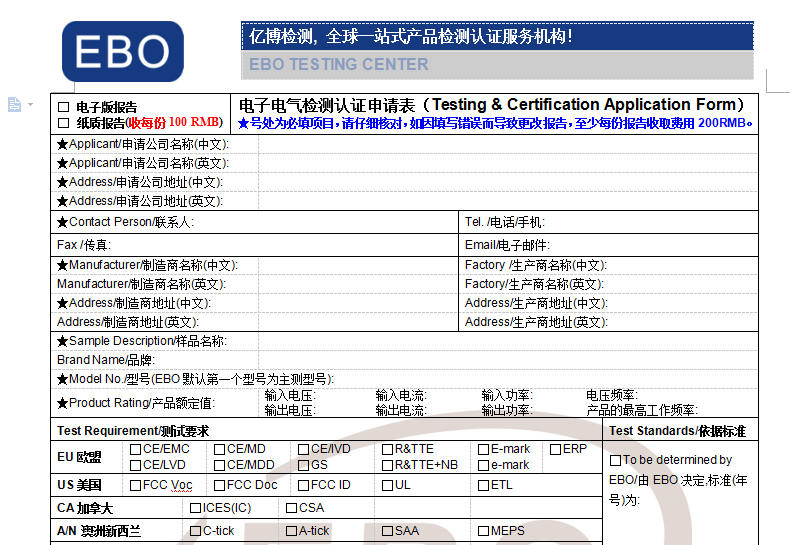This screenshot has height=545, width=791.
Task: Check the 电子版报告 checkbox
Action: click(x=64, y=107)
